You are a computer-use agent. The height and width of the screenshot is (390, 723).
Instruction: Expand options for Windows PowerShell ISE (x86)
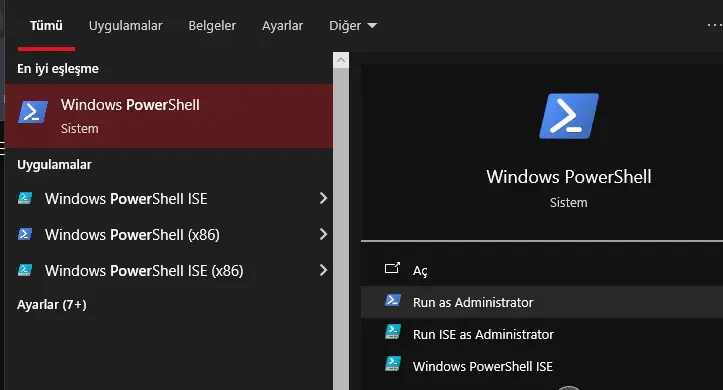[324, 270]
